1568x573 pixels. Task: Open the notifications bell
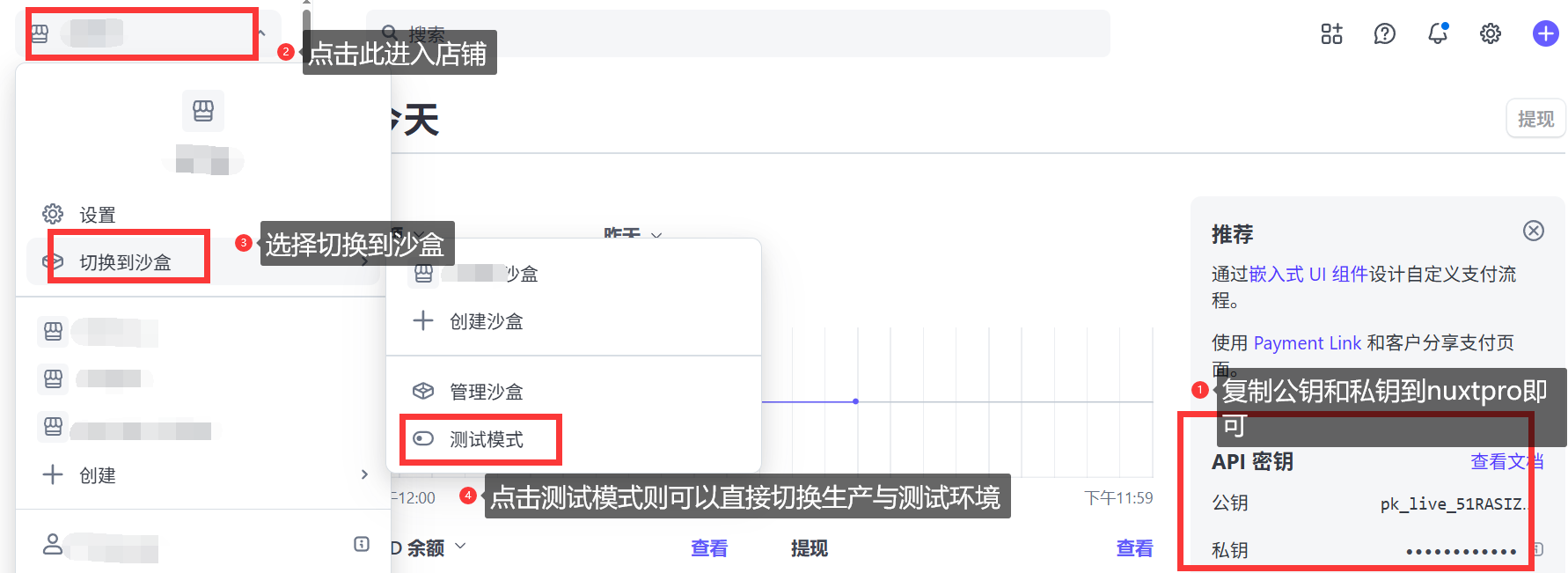[x=1437, y=33]
